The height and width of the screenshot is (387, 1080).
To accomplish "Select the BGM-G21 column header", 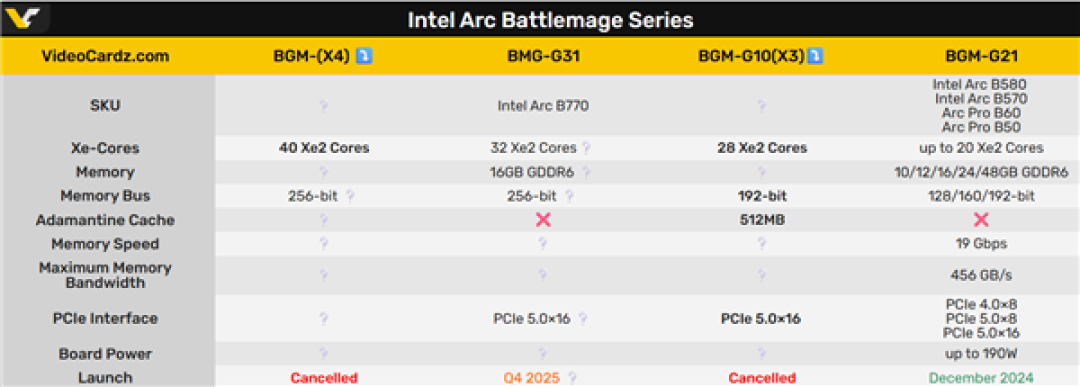I will 982,56.
